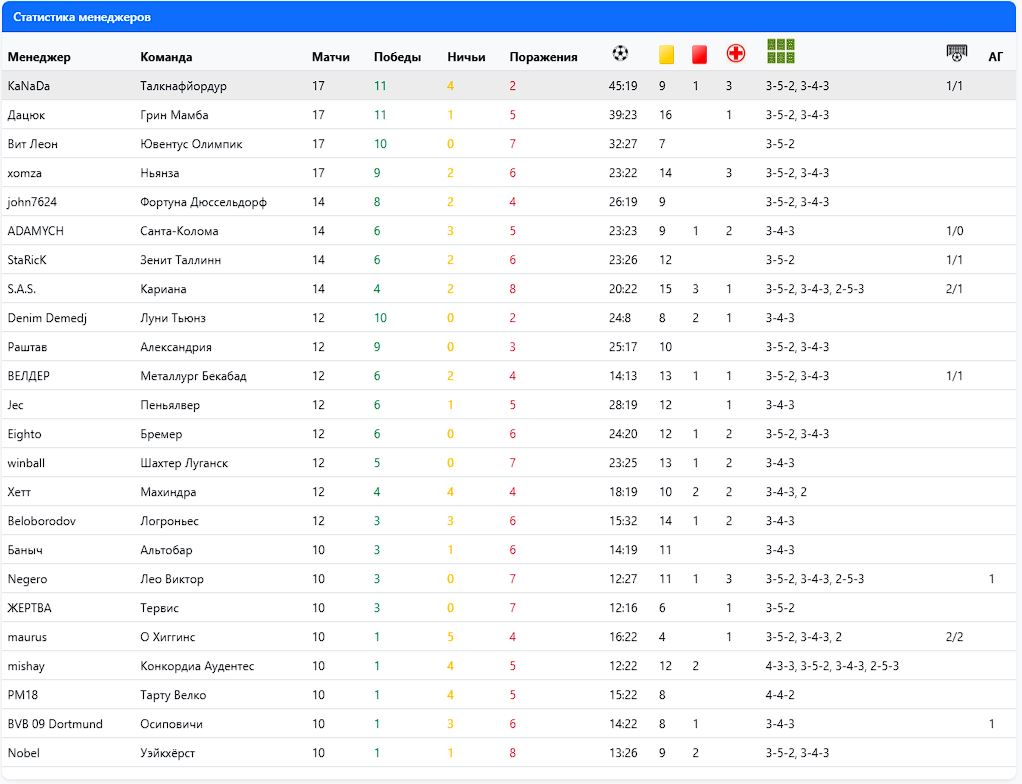
Task: Click the goal net penalties icon
Action: [956, 53]
